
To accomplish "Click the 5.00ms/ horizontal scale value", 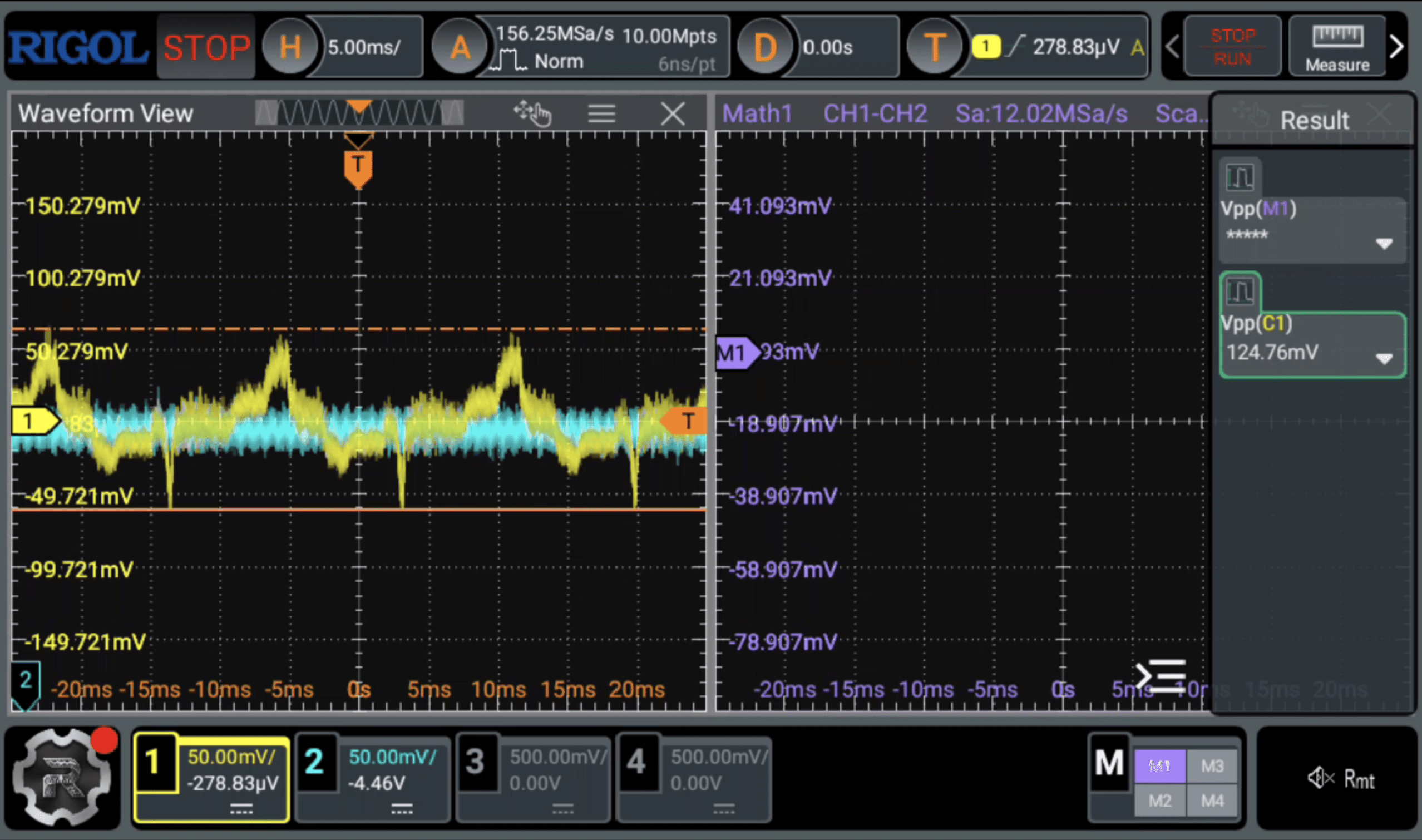I will [x=364, y=47].
